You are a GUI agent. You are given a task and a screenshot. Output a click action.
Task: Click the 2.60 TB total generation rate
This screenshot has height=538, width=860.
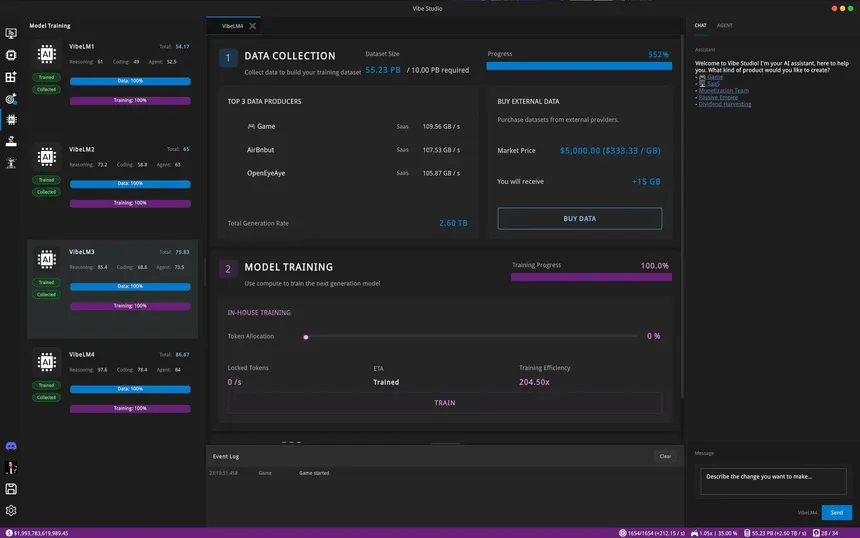(x=453, y=223)
